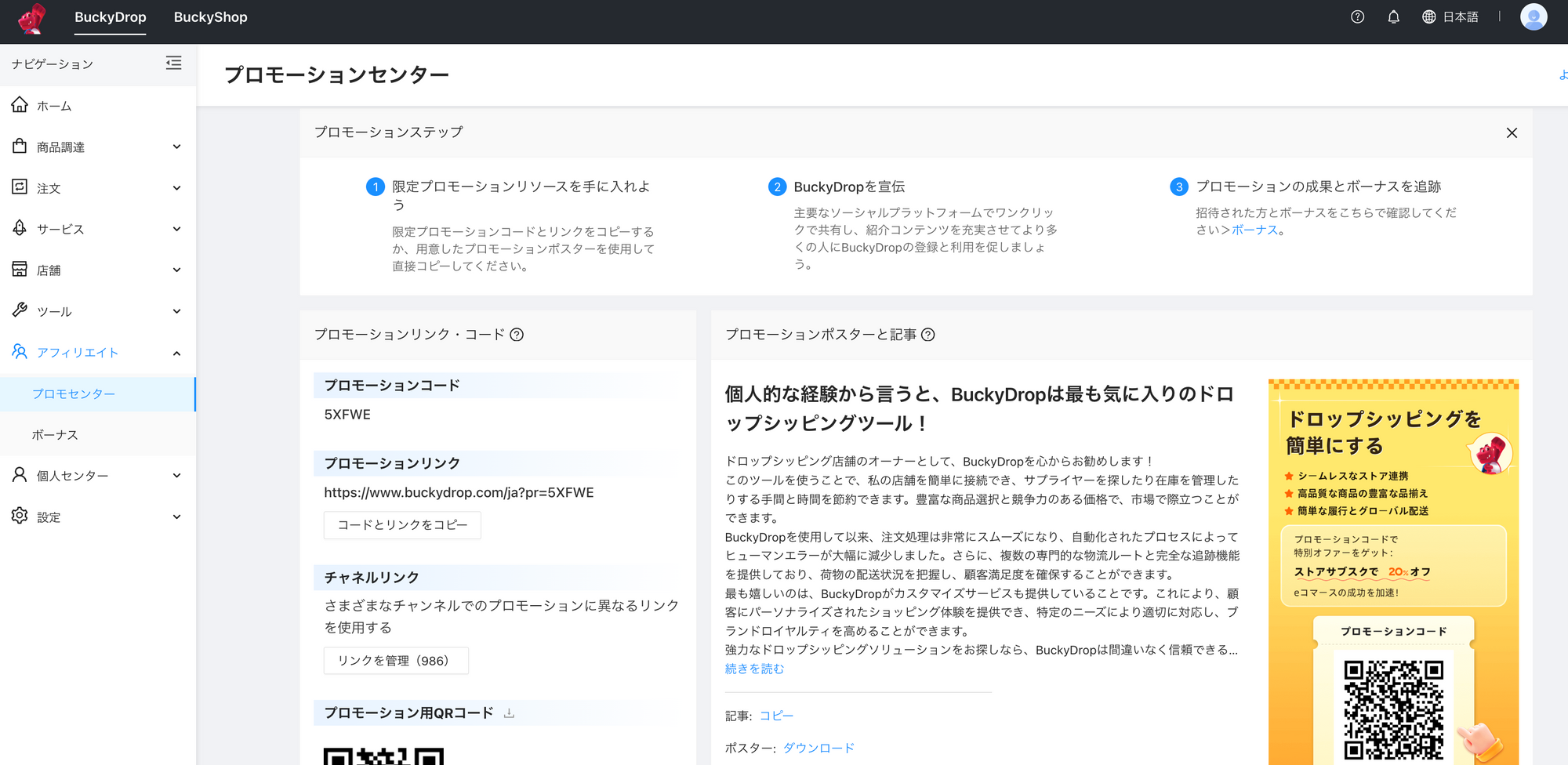Click step 1 number circle

[x=376, y=187]
